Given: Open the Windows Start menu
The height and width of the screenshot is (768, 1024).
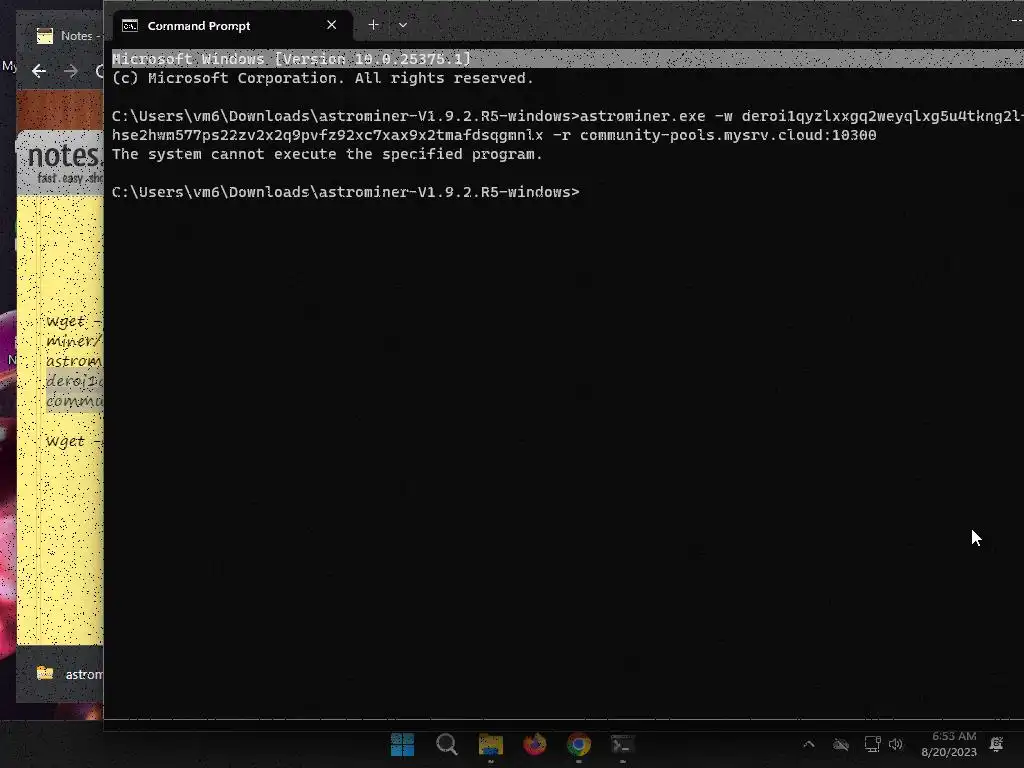Looking at the screenshot, I should pyautogui.click(x=402, y=744).
